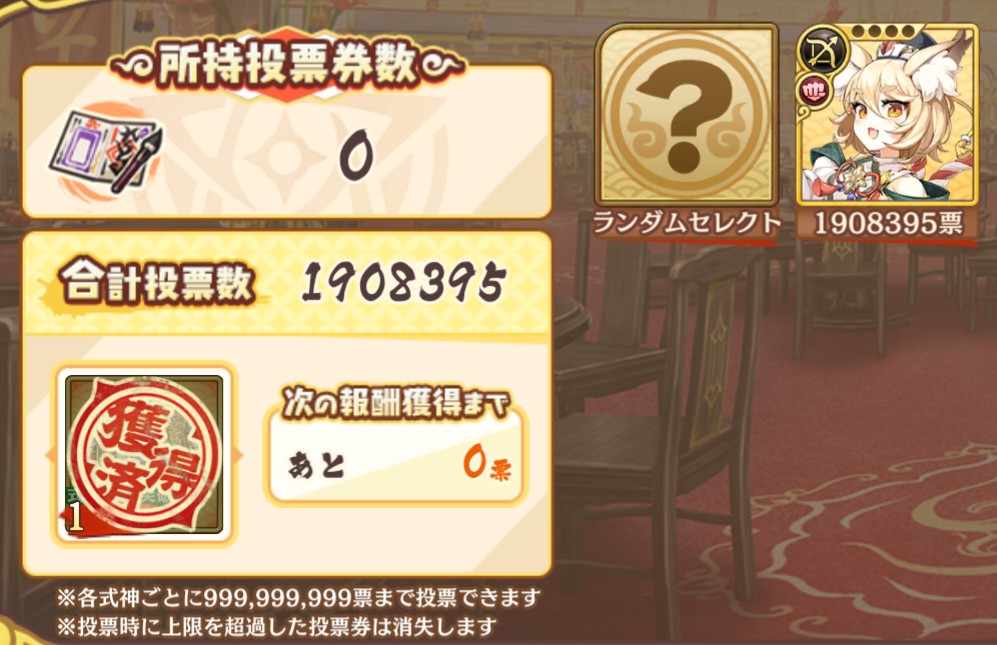This screenshot has height=645, width=997.
Task: Click the red fist attribute icon
Action: click(813, 92)
